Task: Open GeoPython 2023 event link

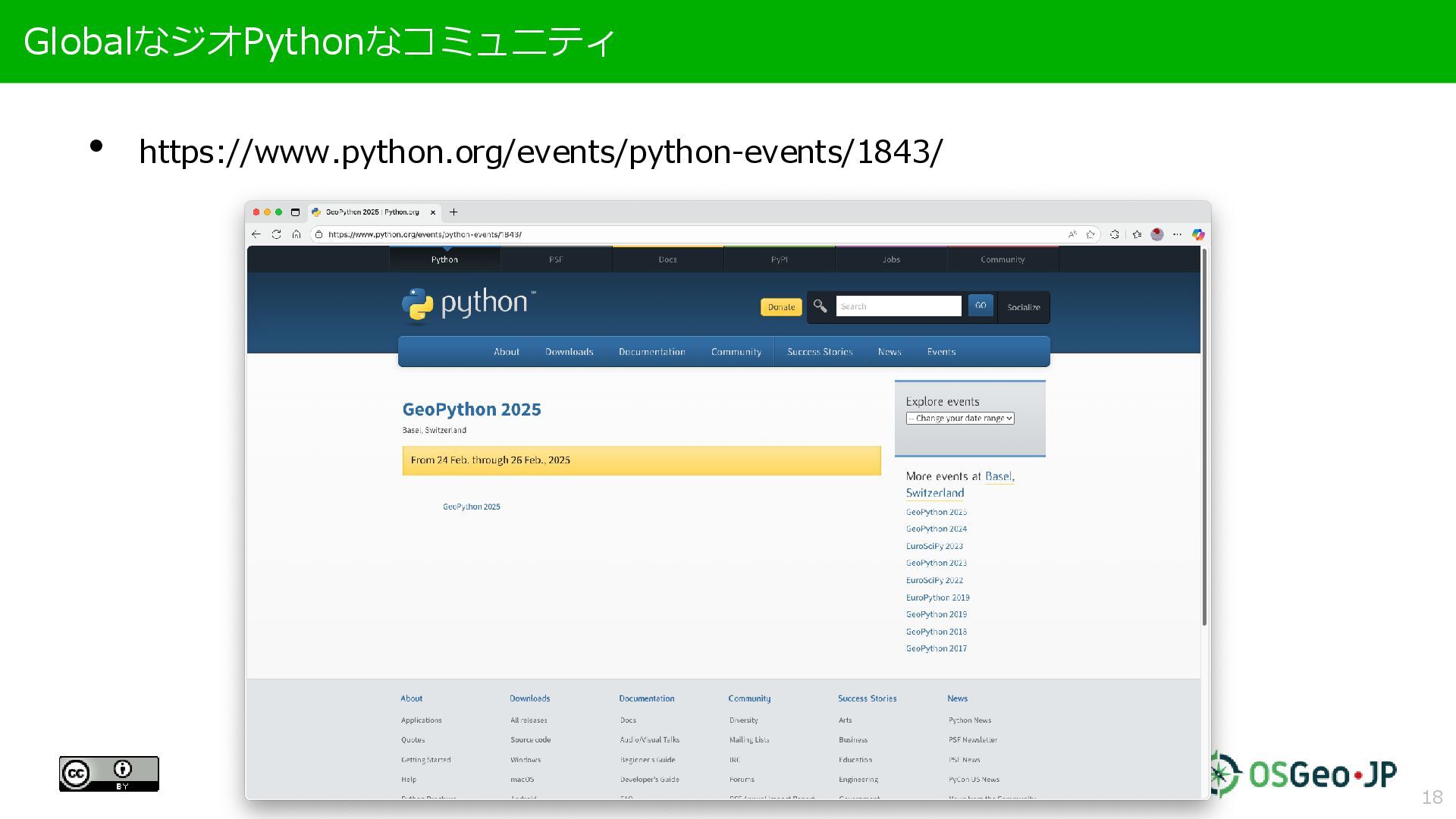Action: click(x=937, y=563)
